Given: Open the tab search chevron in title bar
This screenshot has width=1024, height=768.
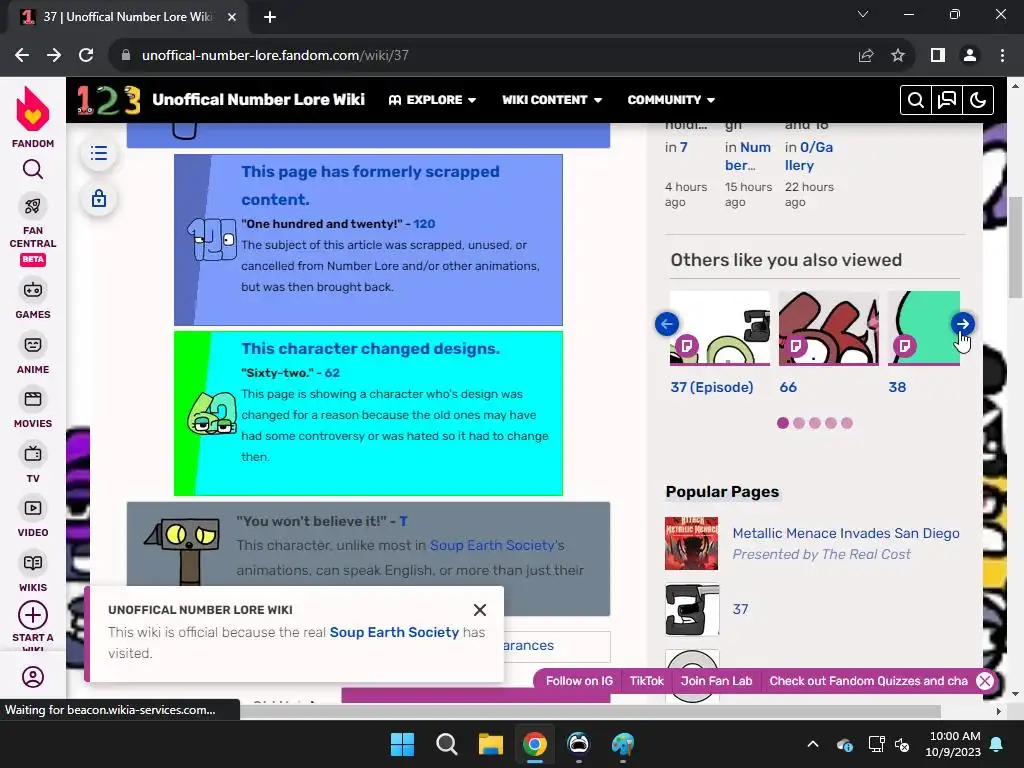Looking at the screenshot, I should tap(863, 14).
